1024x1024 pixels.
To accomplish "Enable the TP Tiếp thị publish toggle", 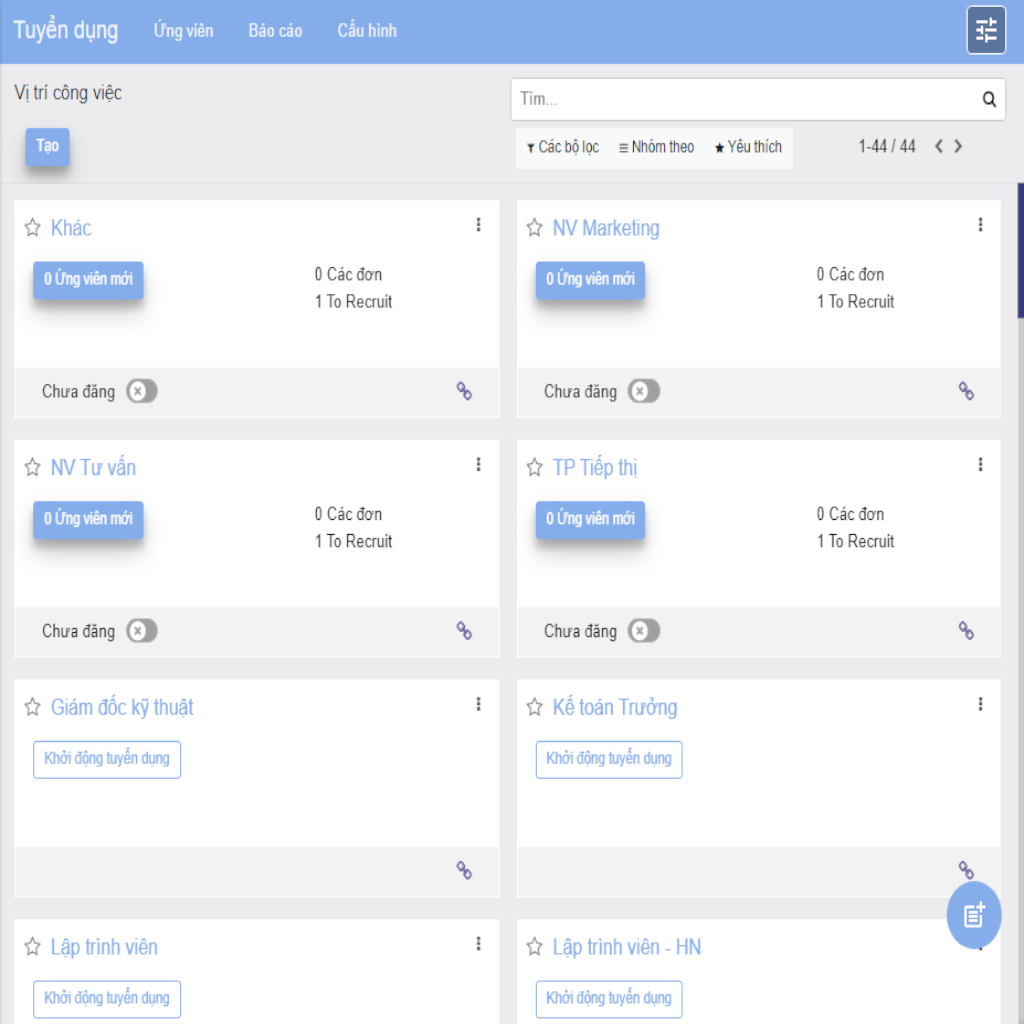I will (x=644, y=631).
